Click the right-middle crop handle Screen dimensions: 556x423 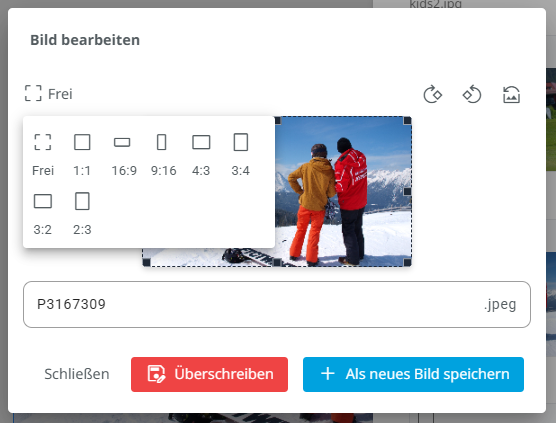(407, 191)
